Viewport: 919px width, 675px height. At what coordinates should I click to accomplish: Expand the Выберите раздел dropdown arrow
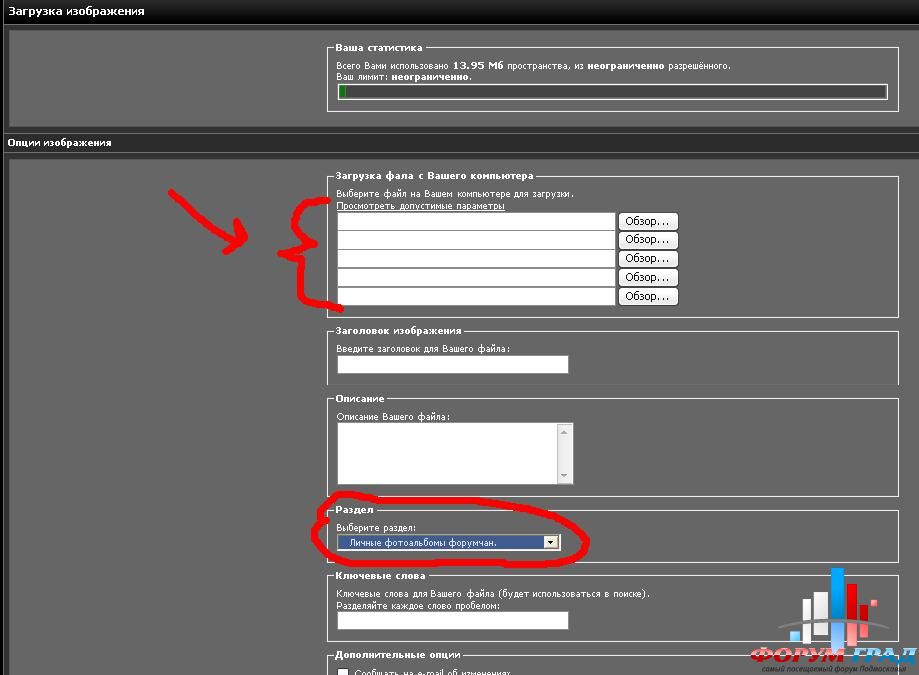pos(550,542)
